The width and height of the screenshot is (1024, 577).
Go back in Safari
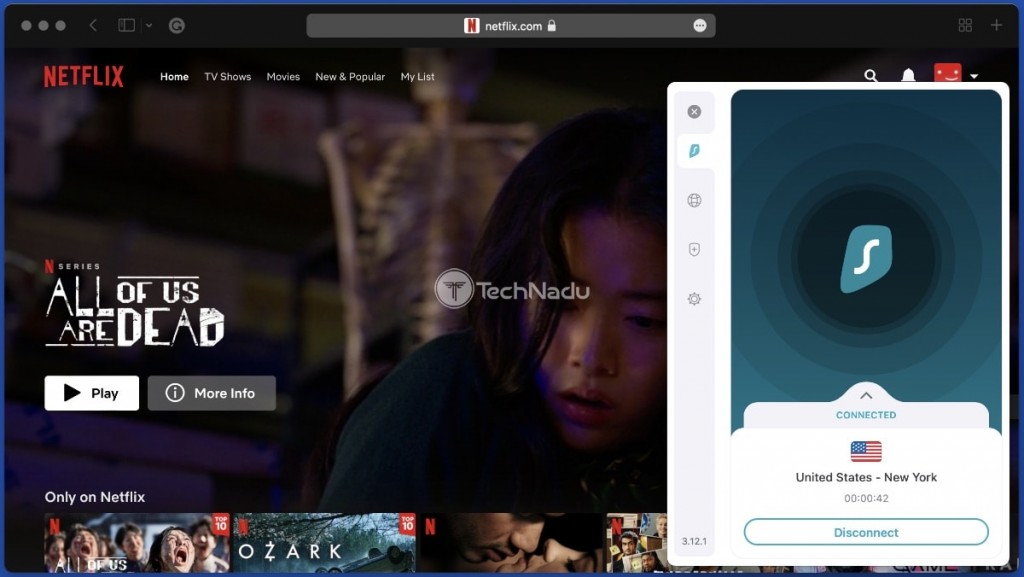point(93,25)
